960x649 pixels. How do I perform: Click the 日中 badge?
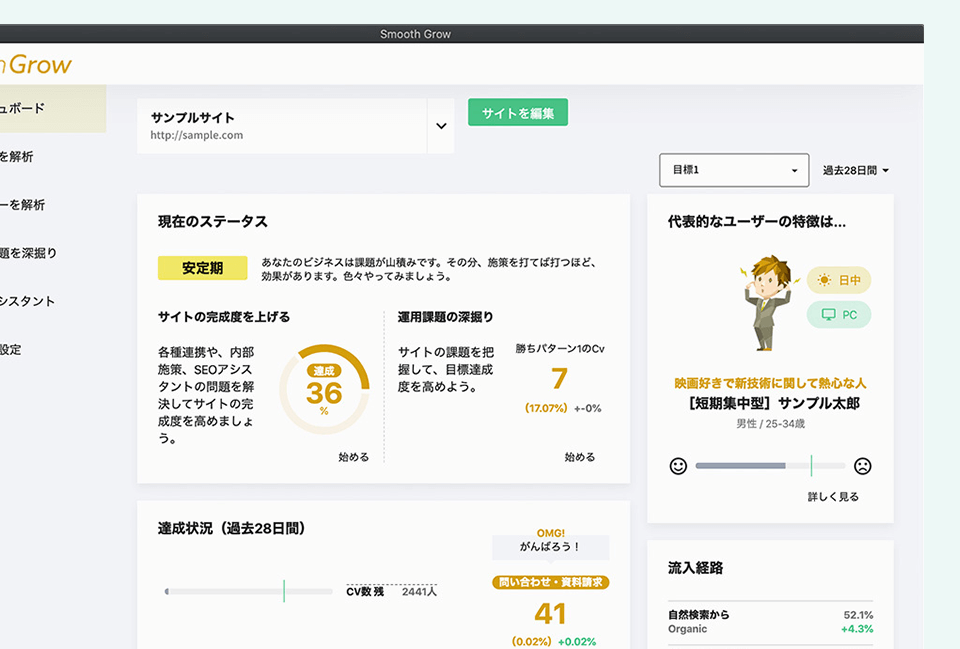tap(839, 280)
